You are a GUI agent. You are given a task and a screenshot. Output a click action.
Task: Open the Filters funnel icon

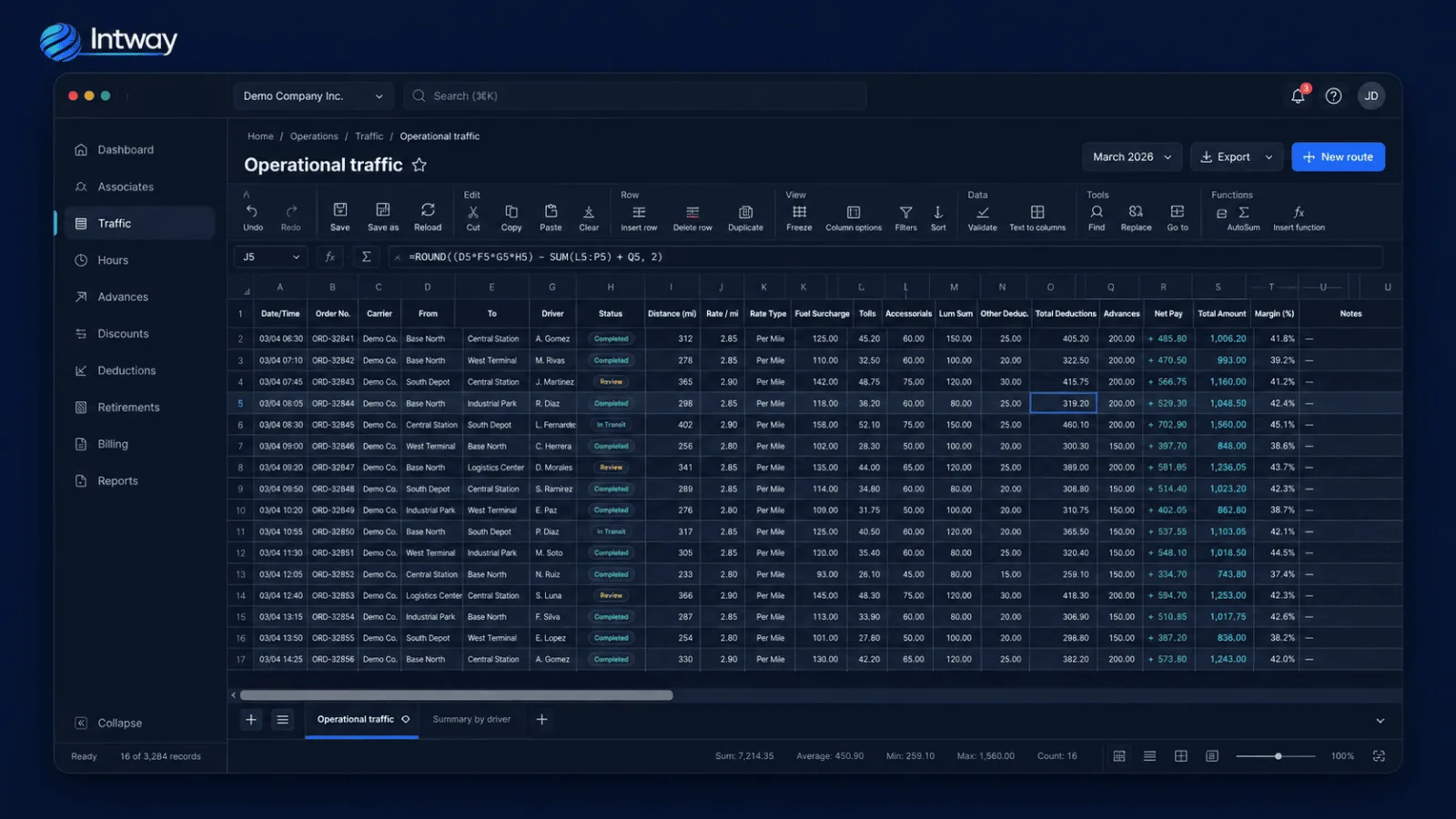[905, 212]
